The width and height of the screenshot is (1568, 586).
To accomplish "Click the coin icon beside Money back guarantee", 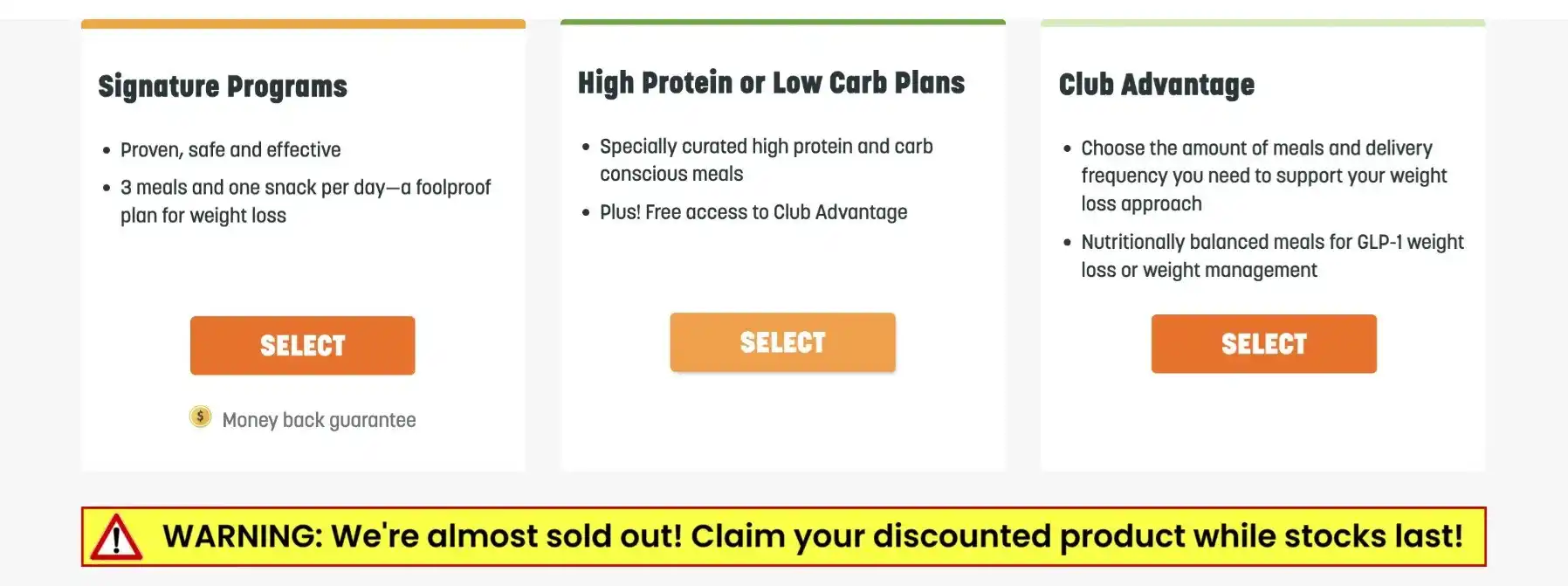I will [x=201, y=418].
